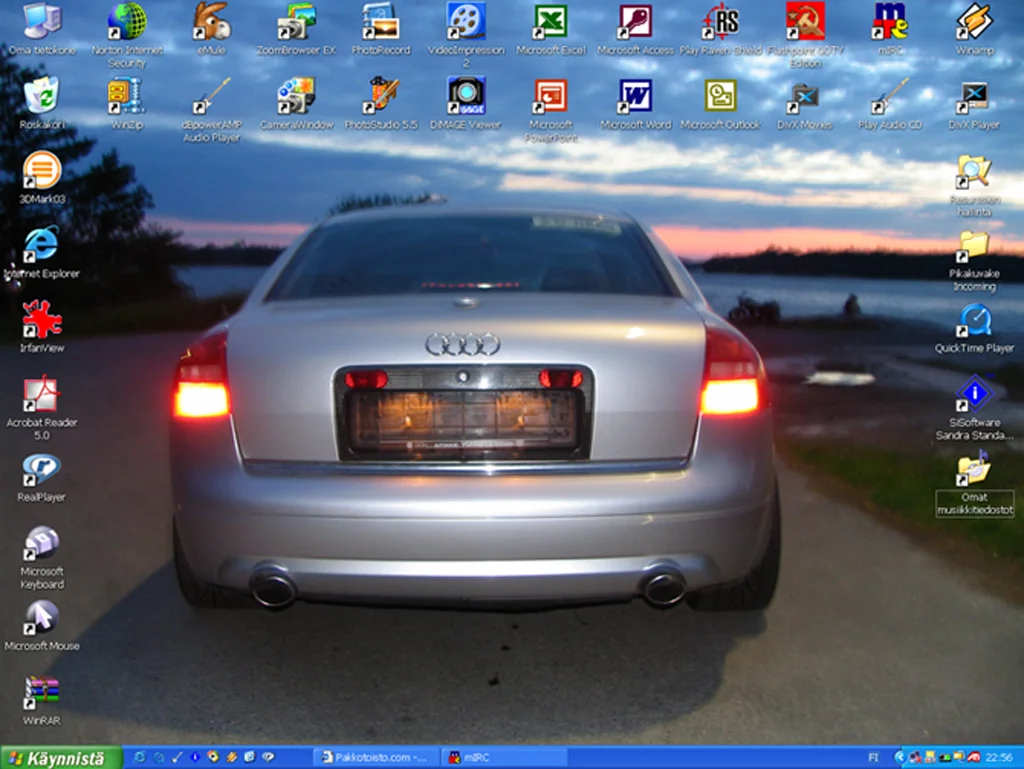The height and width of the screenshot is (769, 1024).
Task: Click the Acrobat Reader 5.0 icon
Action: tap(42, 394)
